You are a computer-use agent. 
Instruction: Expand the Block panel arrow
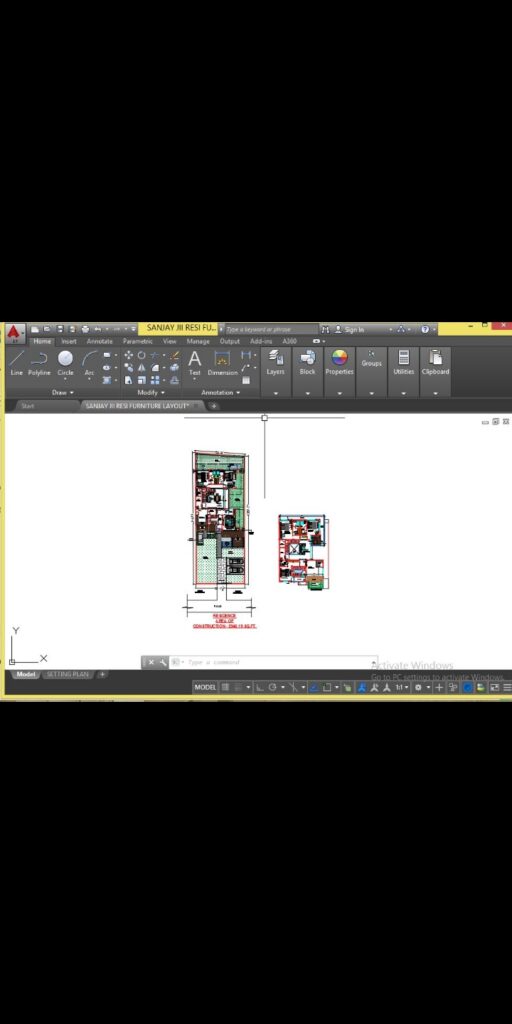(x=308, y=393)
